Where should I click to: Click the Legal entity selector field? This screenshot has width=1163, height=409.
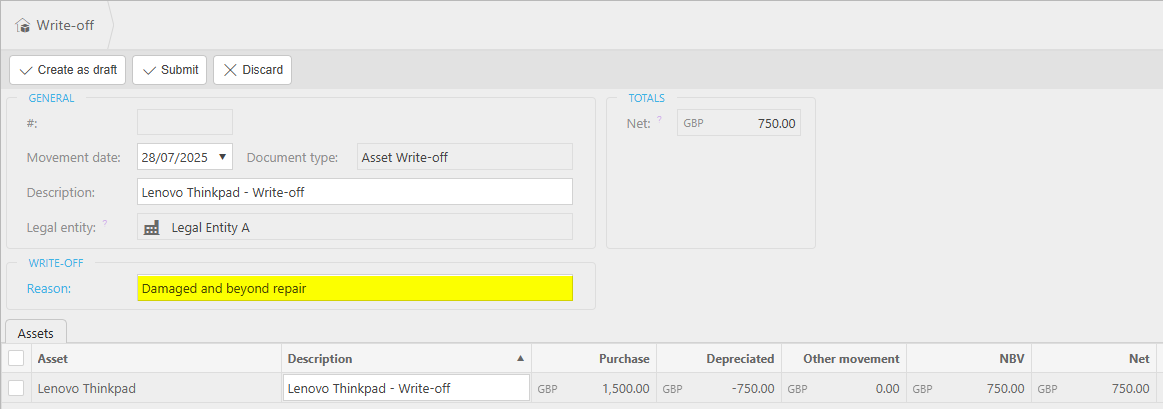(x=355, y=227)
